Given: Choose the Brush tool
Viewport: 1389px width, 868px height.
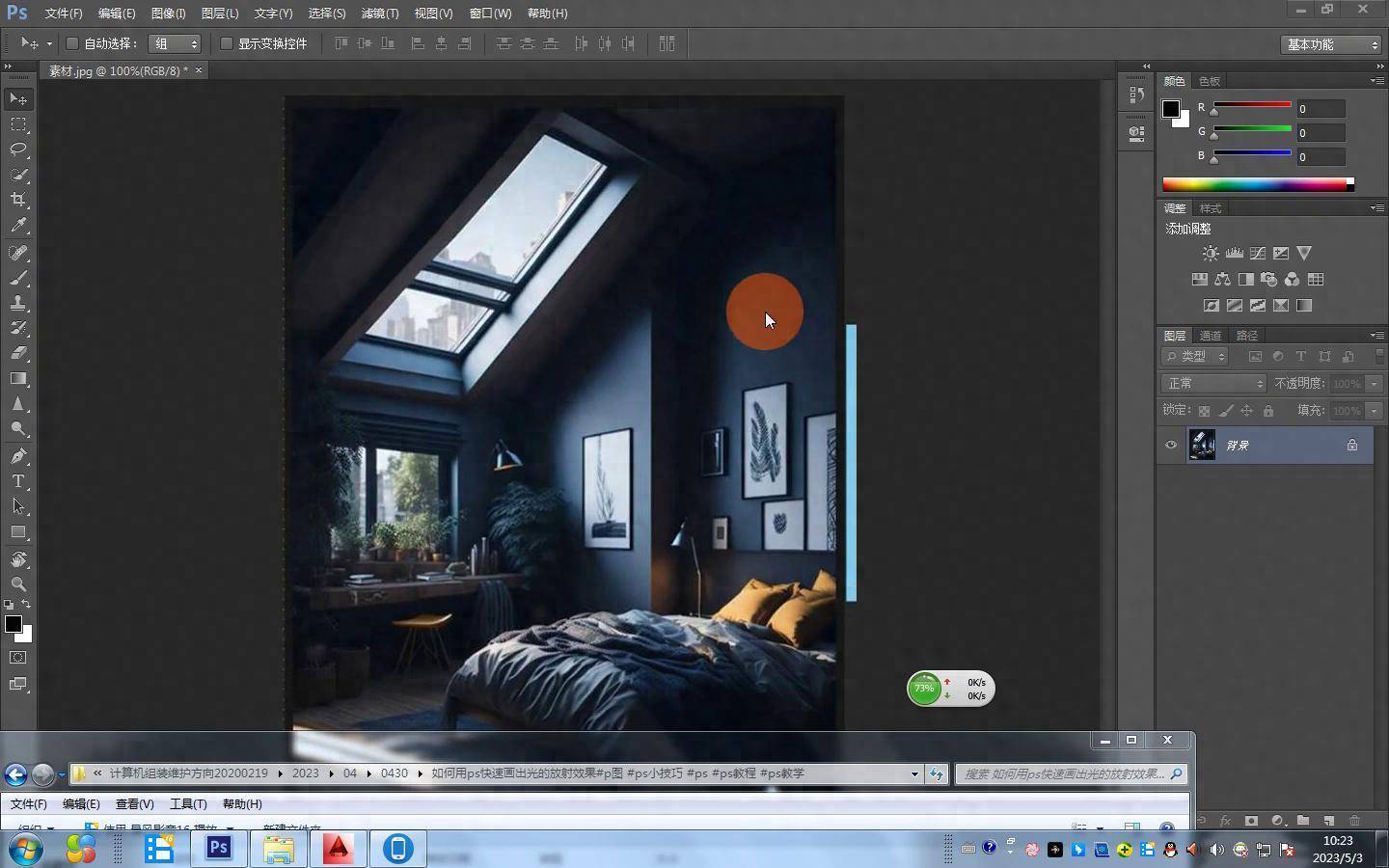Looking at the screenshot, I should coord(18,278).
